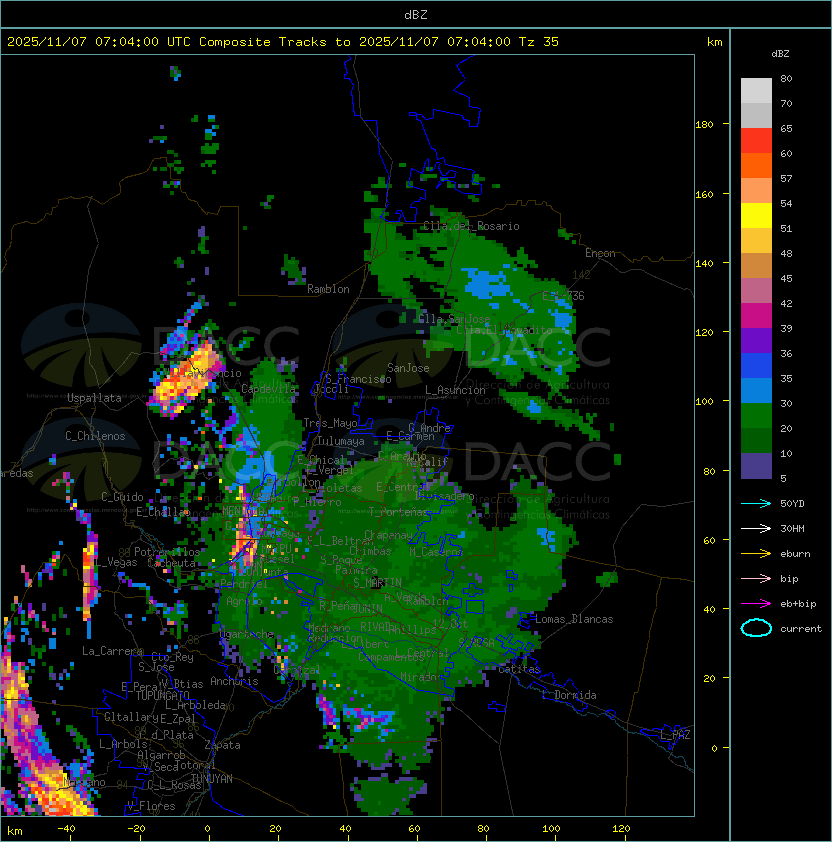Viewport: 832px width, 842px height.
Task: Click the gray 80 dBZ color swatch
Action: pos(756,90)
